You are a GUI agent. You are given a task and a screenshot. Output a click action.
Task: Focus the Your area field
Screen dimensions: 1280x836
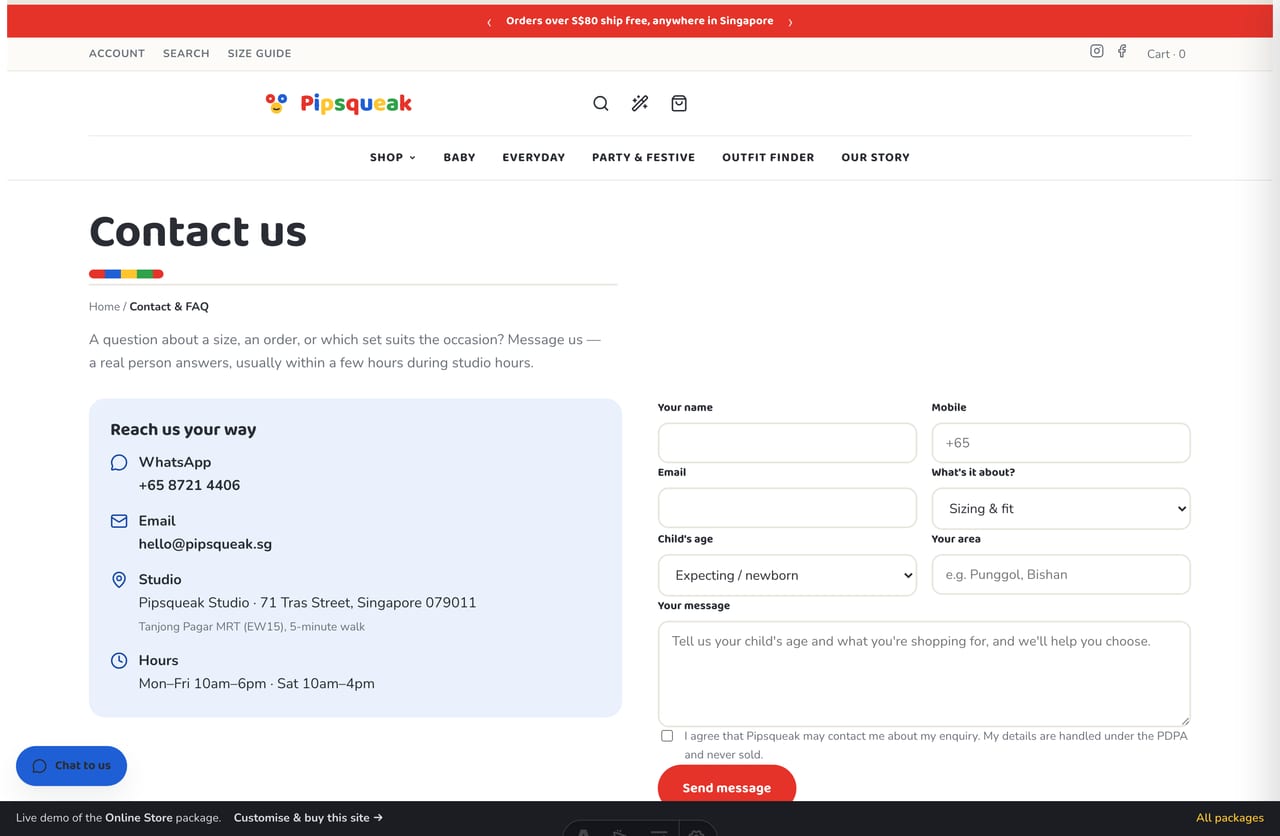pos(1061,574)
